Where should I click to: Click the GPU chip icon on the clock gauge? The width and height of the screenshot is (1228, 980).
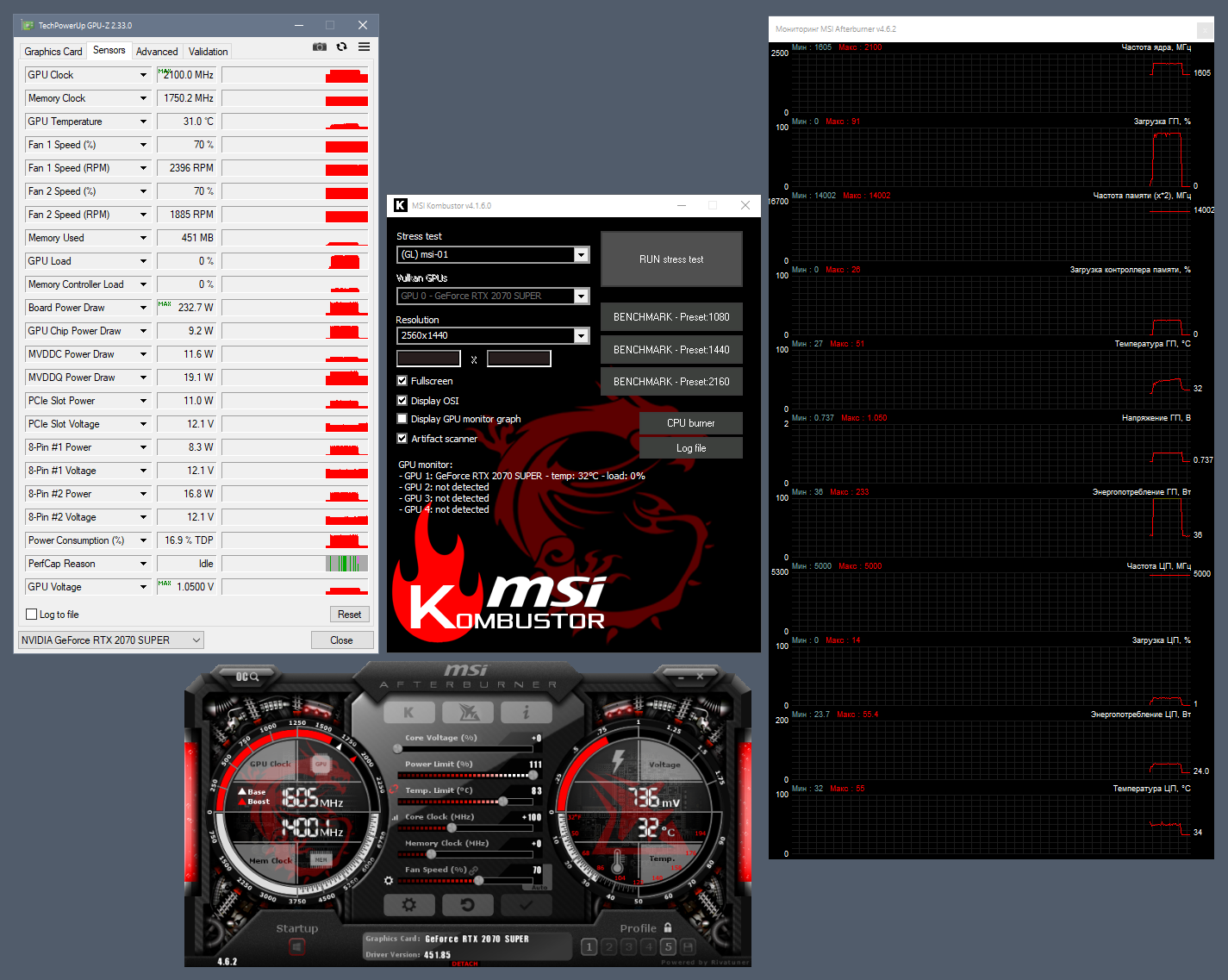(321, 764)
